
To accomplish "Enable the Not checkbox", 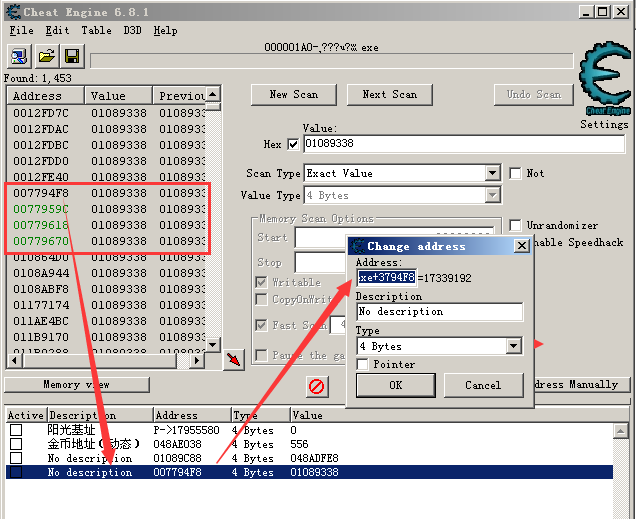I will pyautogui.click(x=515, y=173).
